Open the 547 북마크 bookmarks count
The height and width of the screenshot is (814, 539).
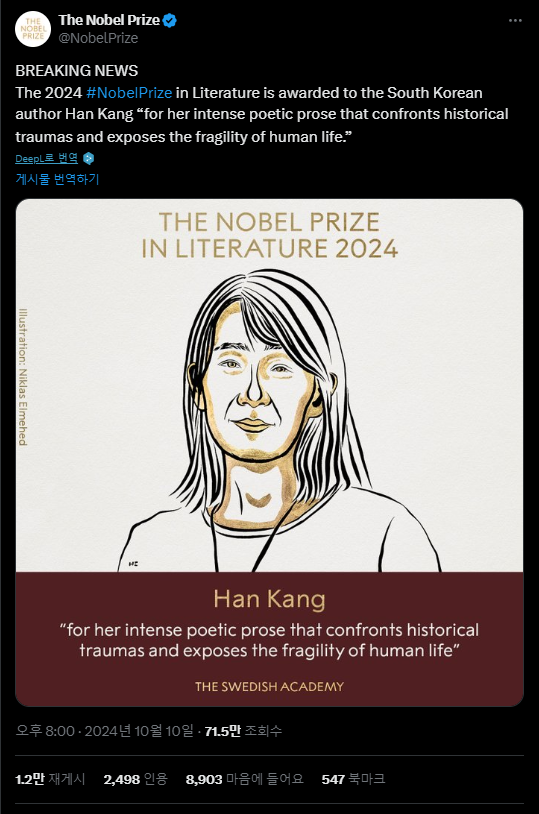point(353,779)
